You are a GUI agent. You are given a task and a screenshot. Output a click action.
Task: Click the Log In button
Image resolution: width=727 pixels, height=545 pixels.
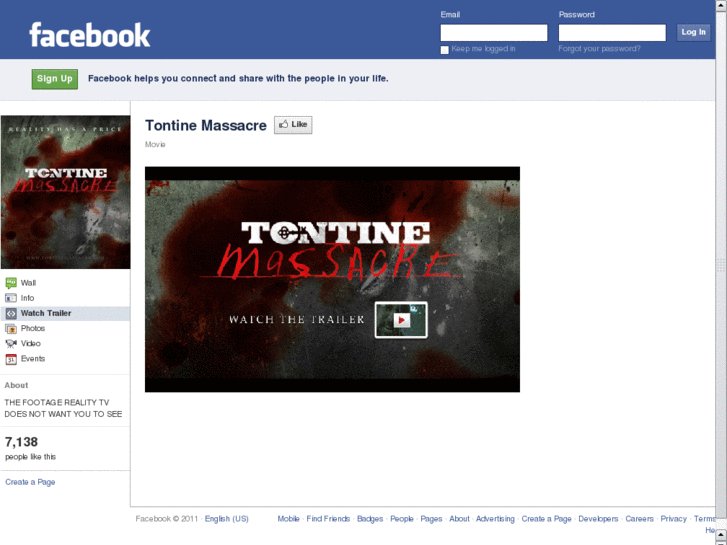pos(693,32)
